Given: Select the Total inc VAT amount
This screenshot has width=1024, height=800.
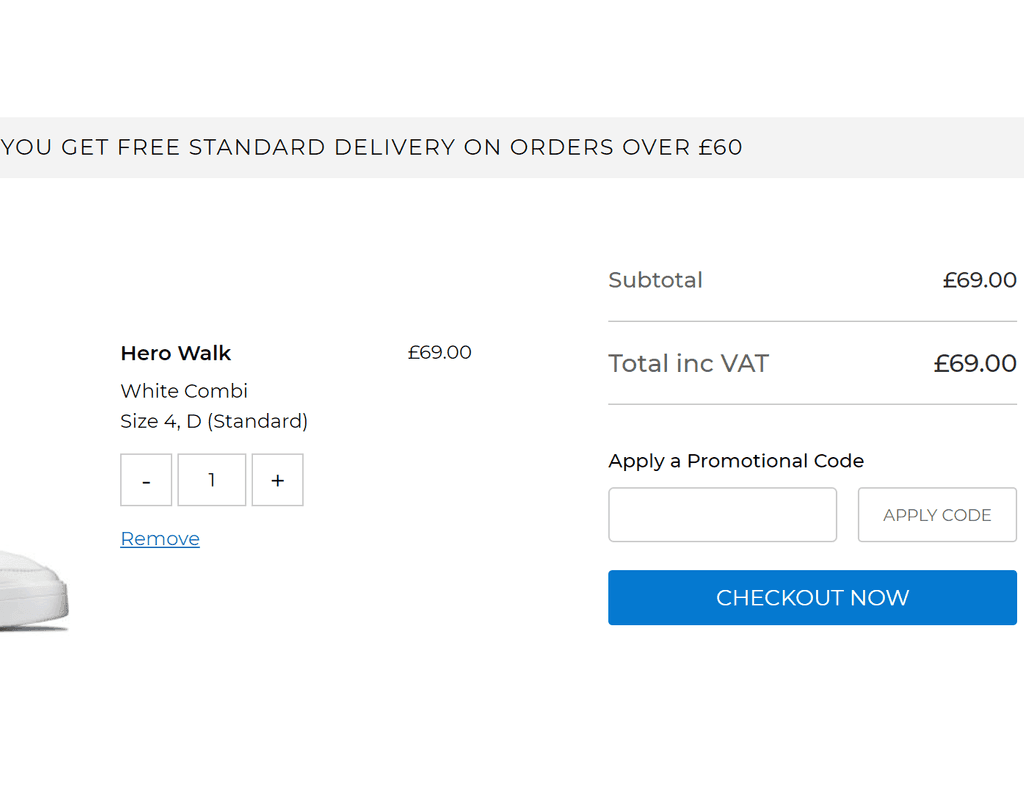Looking at the screenshot, I should pyautogui.click(x=975, y=363).
